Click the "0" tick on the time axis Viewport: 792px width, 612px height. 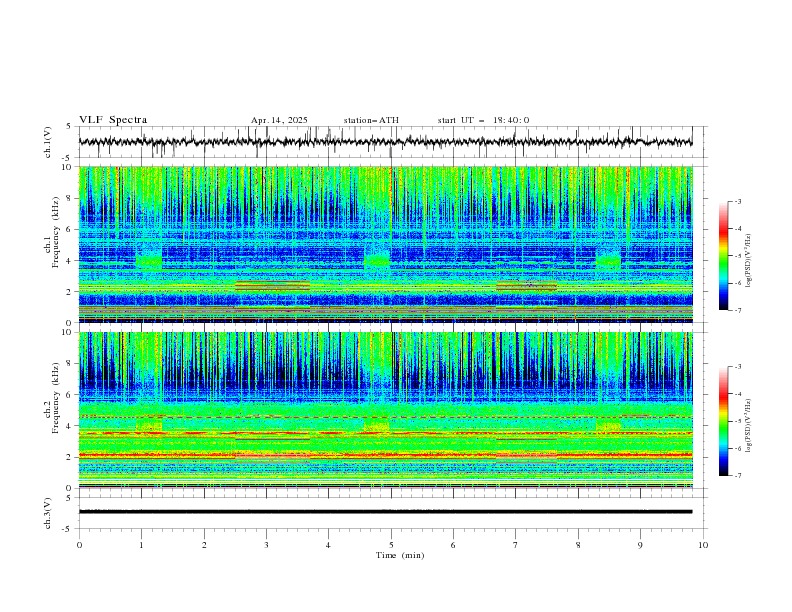tap(79, 545)
